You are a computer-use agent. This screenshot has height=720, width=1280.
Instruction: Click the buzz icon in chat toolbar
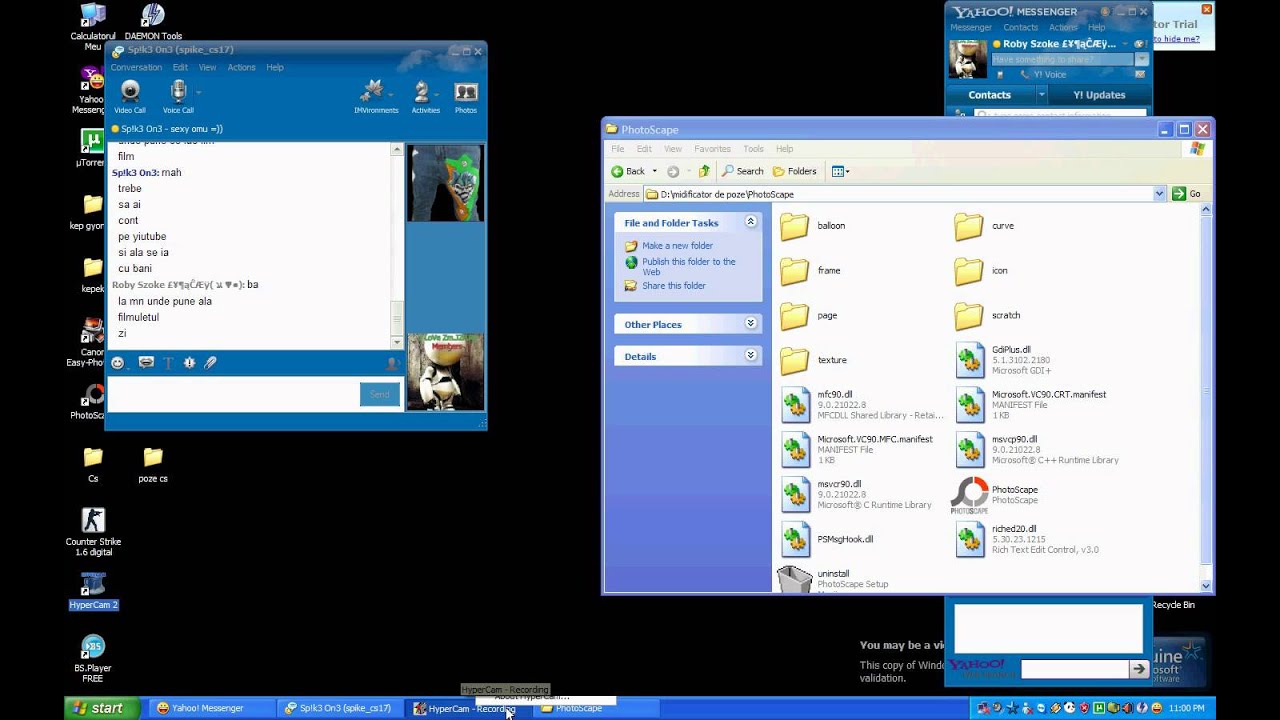coord(189,363)
